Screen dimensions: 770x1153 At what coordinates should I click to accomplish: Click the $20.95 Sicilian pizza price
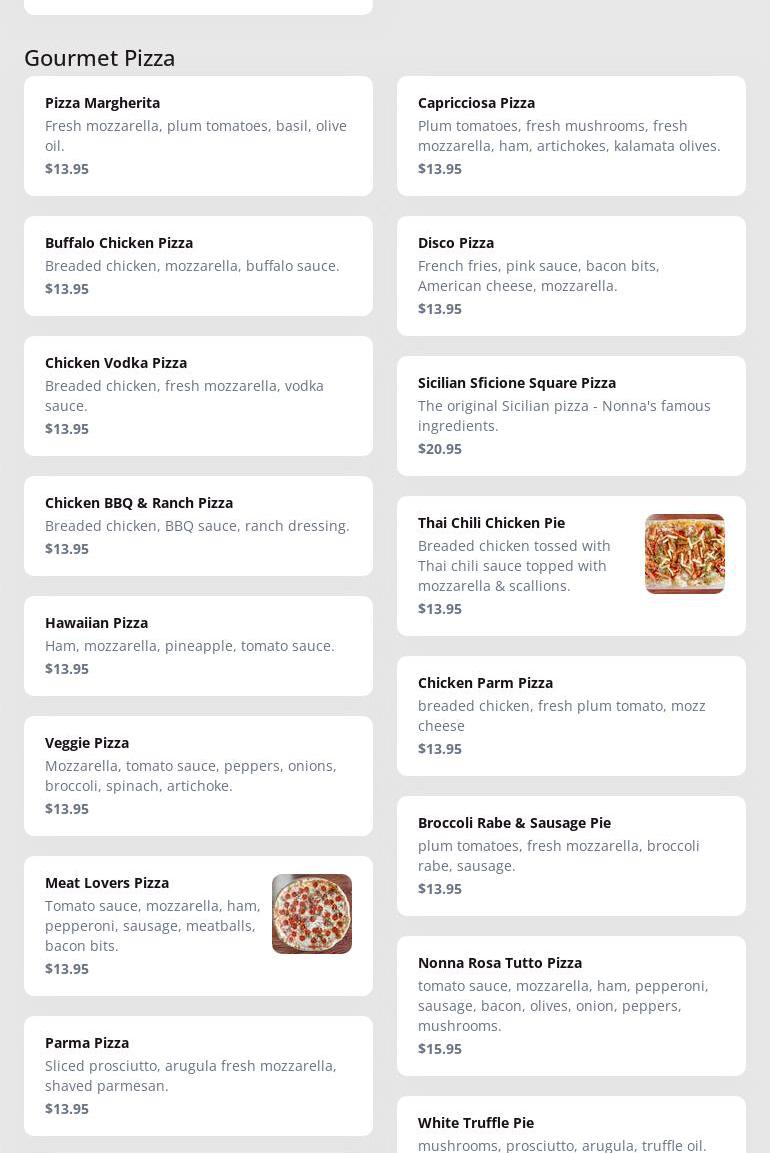(440, 449)
